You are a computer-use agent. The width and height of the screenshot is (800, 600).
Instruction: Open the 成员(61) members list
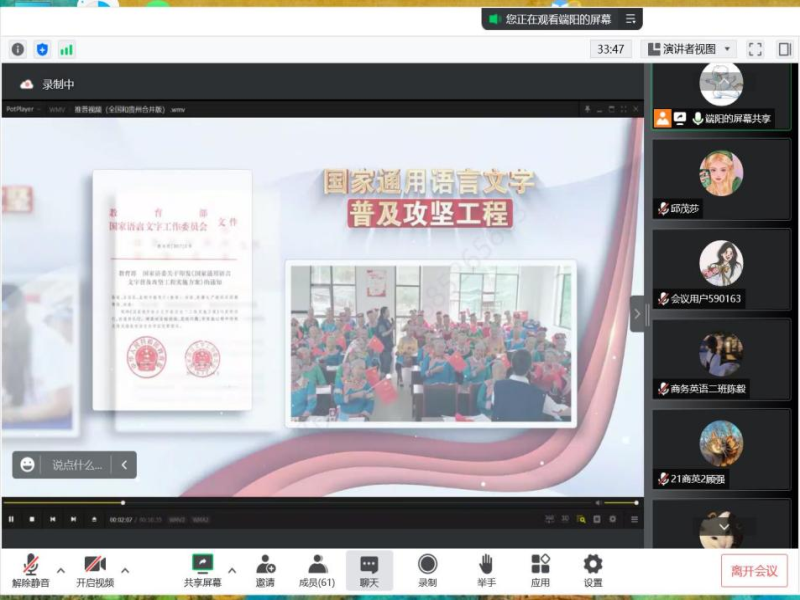click(x=317, y=570)
